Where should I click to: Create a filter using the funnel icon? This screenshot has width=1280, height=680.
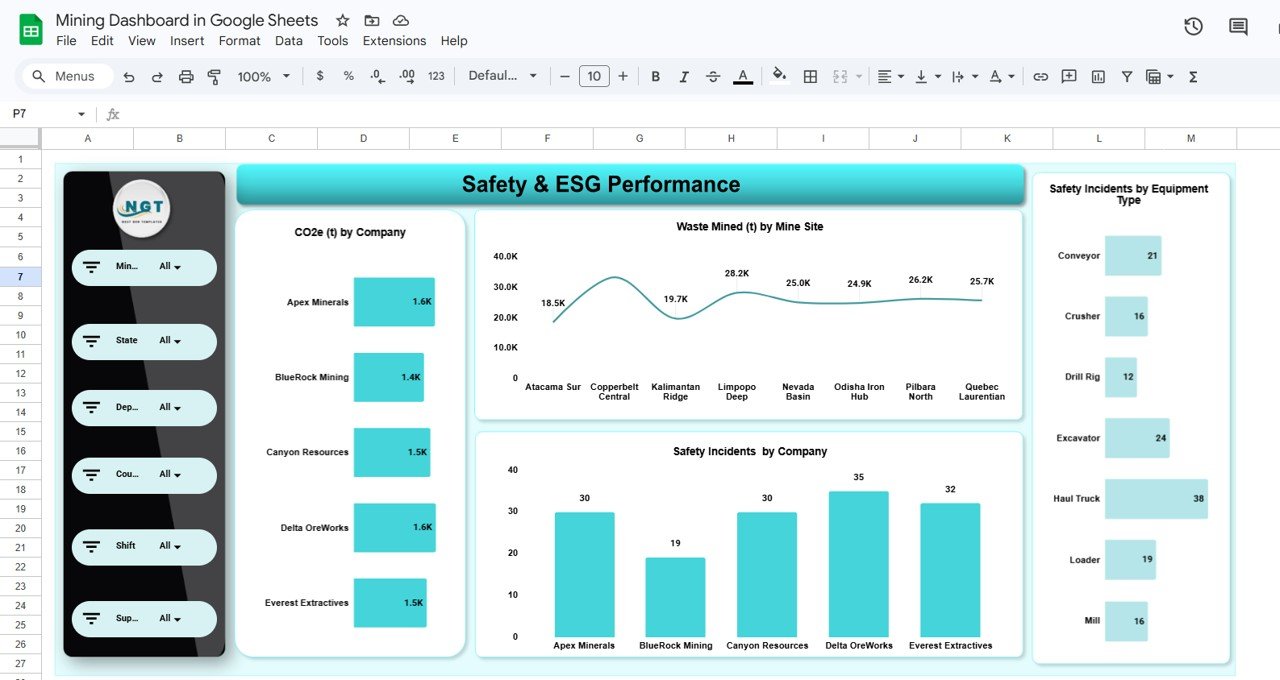[x=1126, y=76]
